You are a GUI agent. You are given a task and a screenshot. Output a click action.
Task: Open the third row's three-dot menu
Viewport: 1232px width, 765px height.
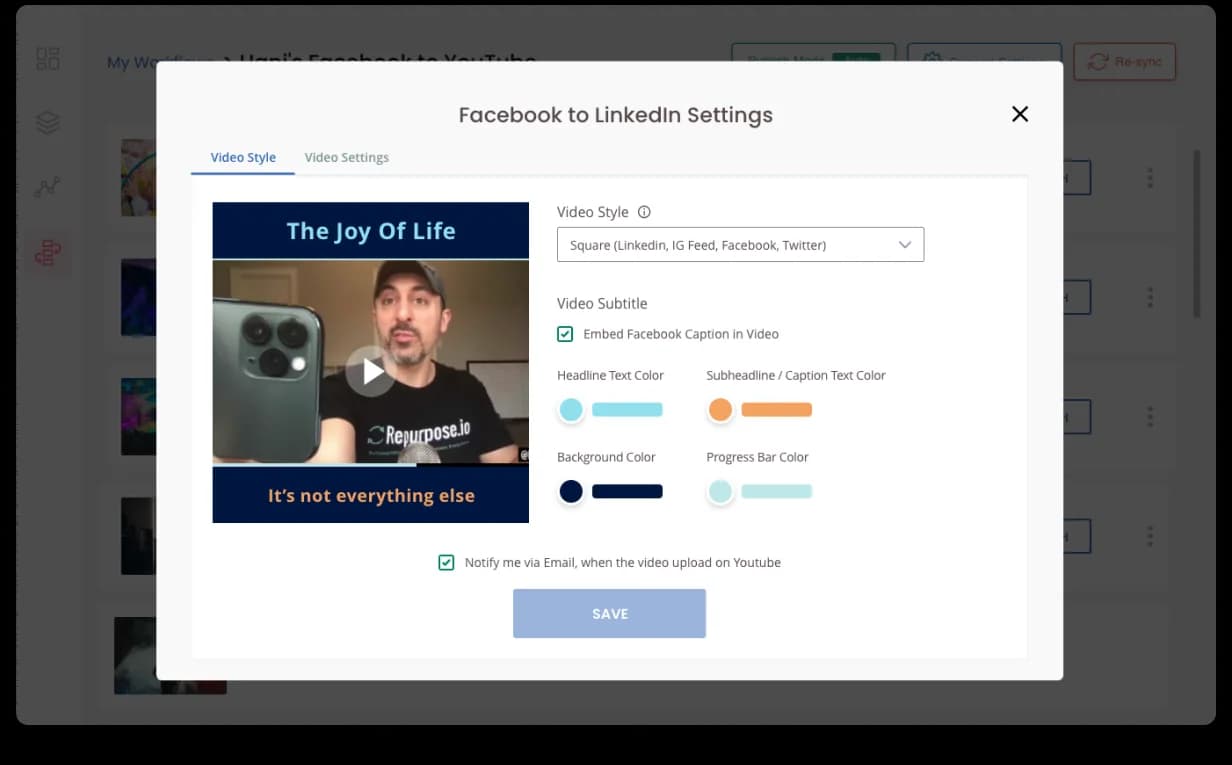coord(1150,416)
